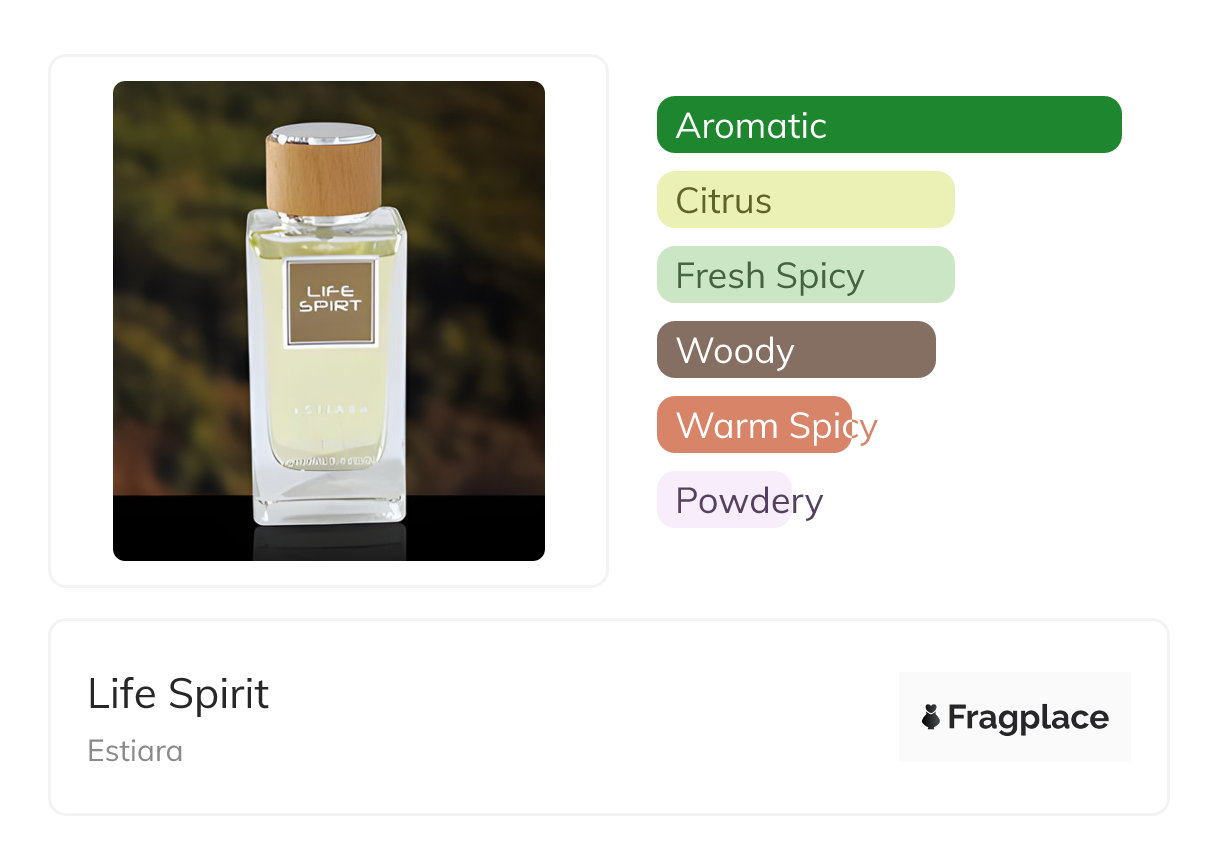Click the Estiara engraving on the bottle

[329, 410]
